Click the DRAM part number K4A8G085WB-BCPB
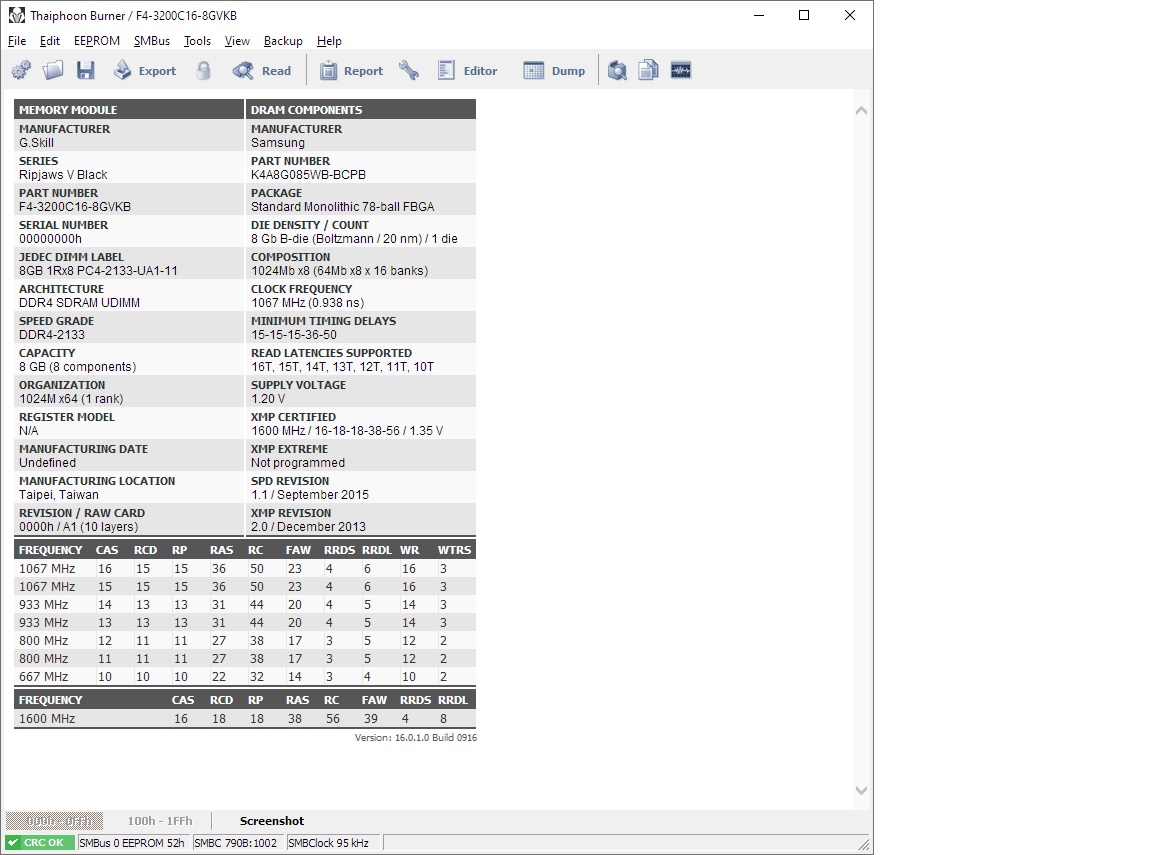Image resolution: width=1152 pixels, height=855 pixels. [309, 175]
